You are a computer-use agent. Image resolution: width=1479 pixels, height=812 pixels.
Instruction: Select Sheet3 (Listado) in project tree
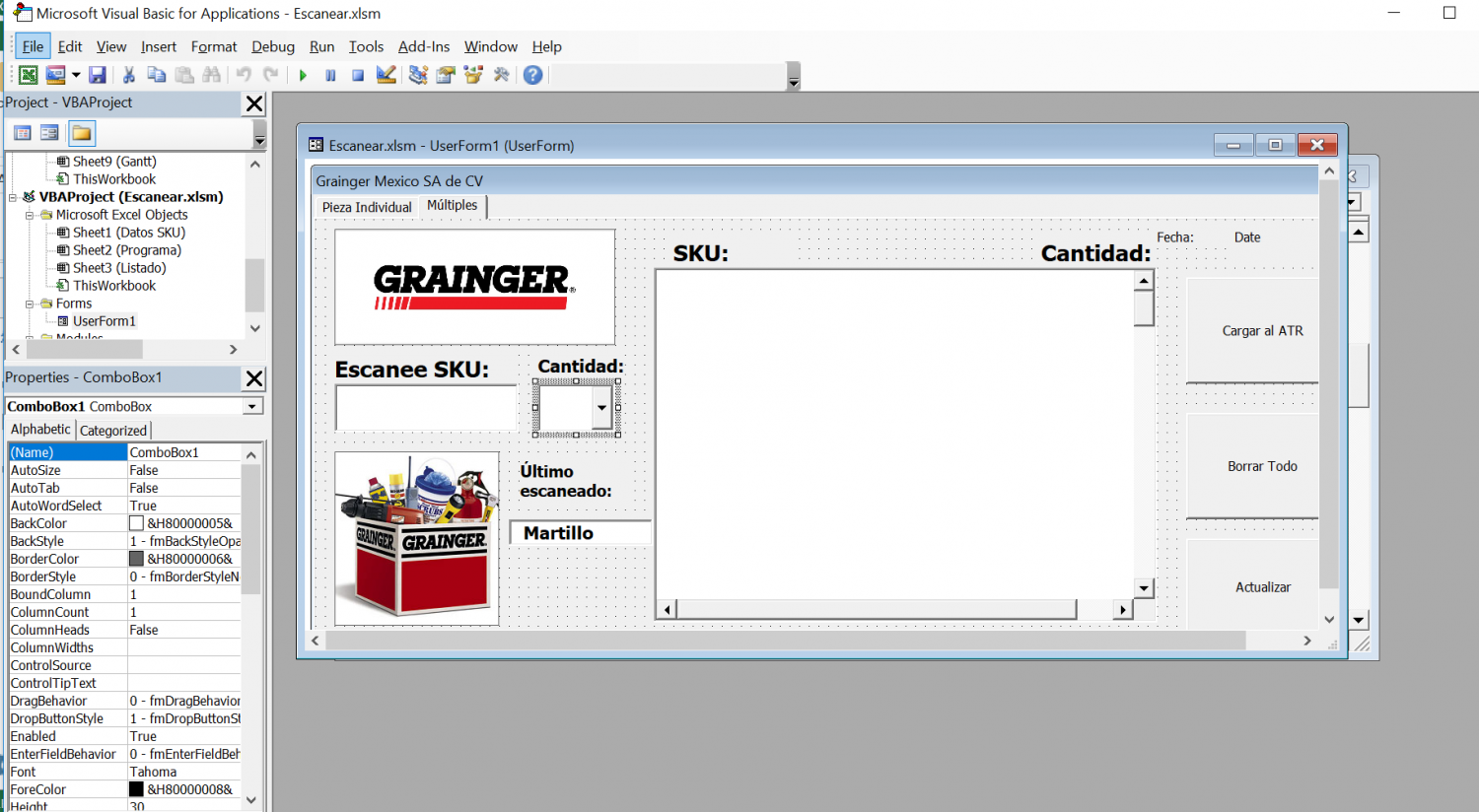tap(119, 268)
